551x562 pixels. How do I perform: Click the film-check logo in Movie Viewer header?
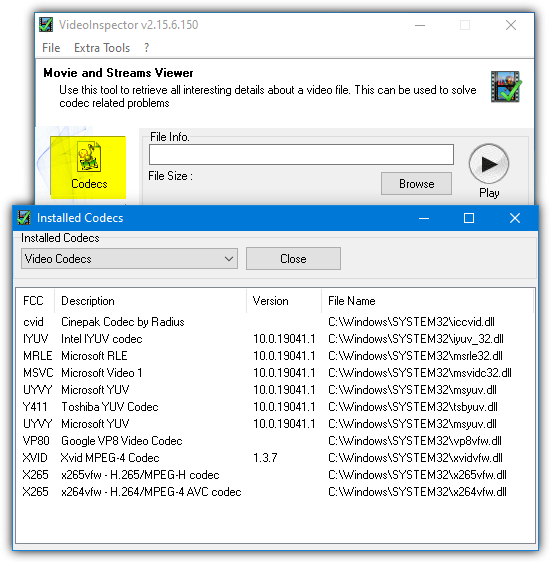(505, 87)
